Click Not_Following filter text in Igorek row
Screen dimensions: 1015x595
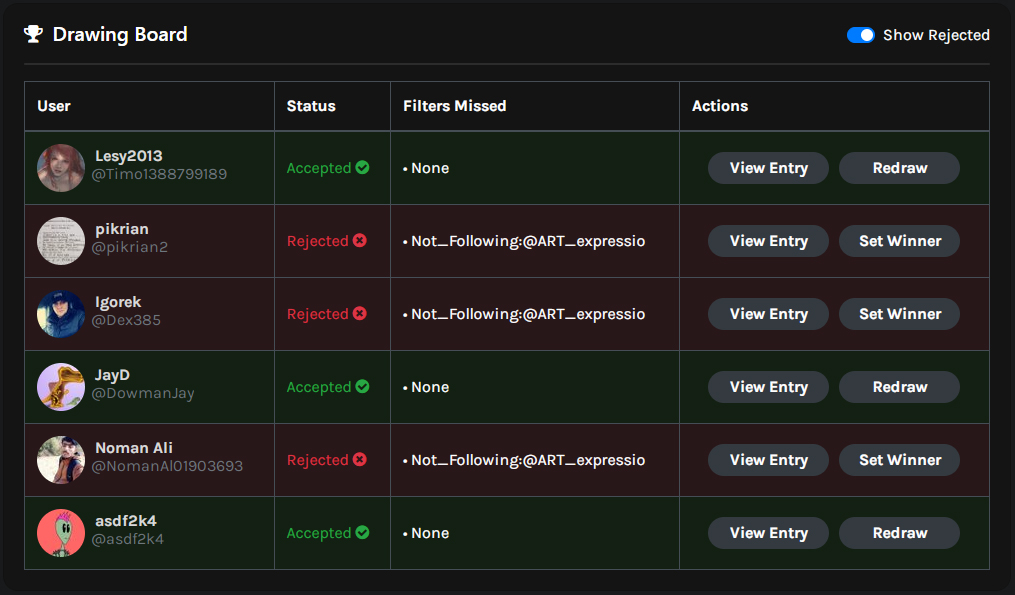(528, 315)
